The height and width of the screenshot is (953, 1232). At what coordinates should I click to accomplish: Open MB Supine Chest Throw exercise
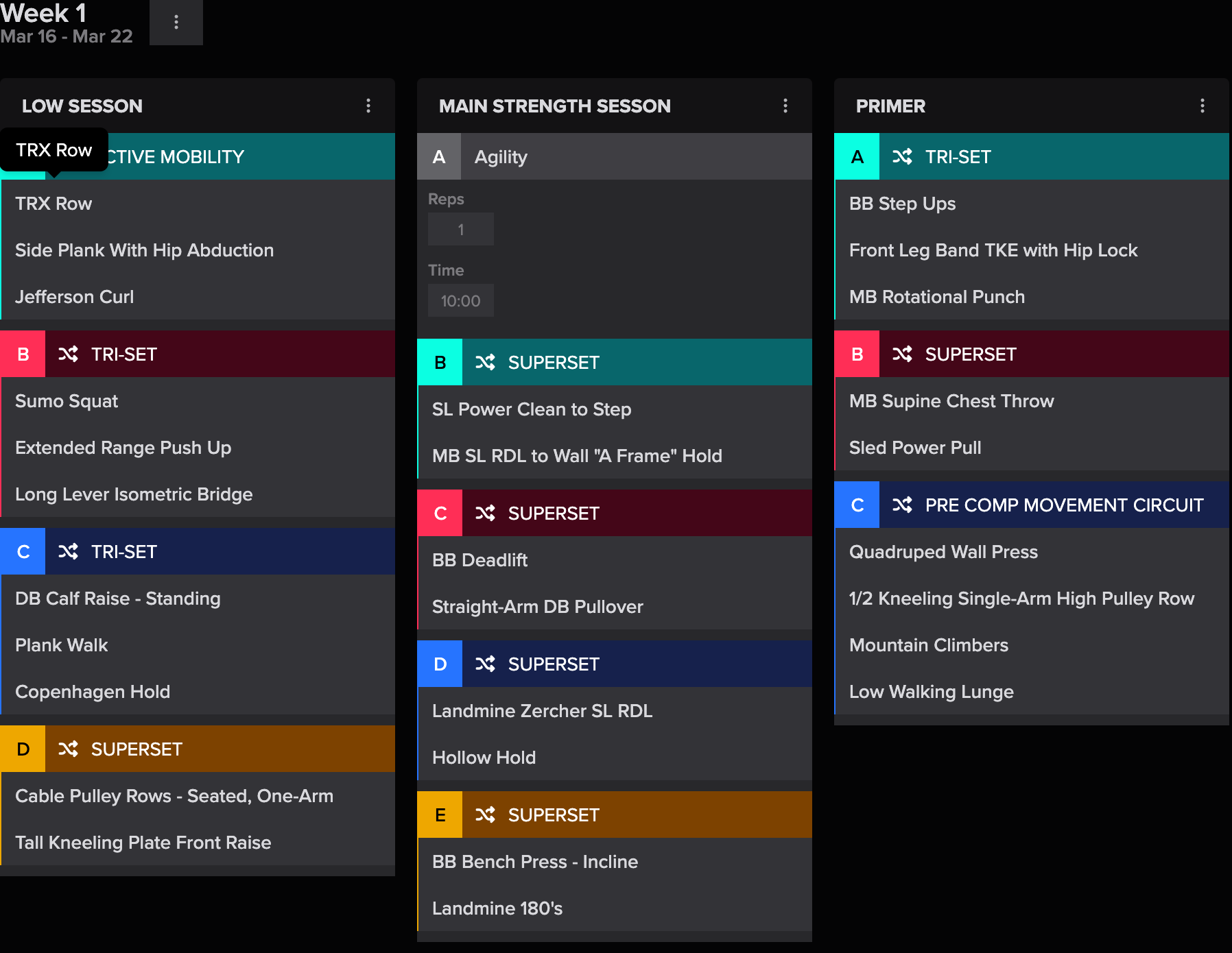1032,400
